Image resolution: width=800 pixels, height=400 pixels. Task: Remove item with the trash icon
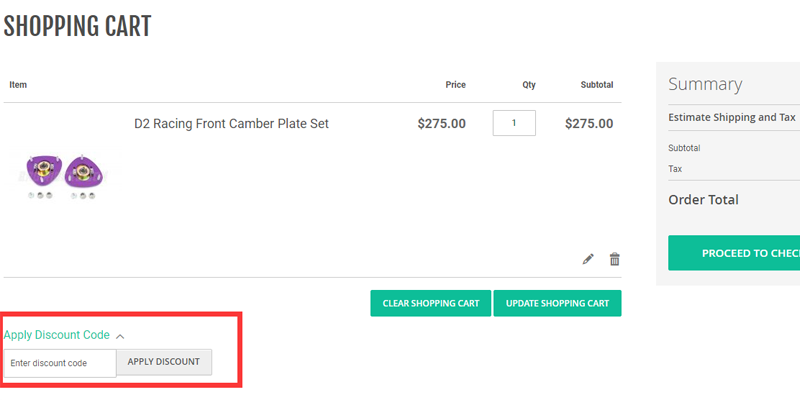tap(615, 259)
